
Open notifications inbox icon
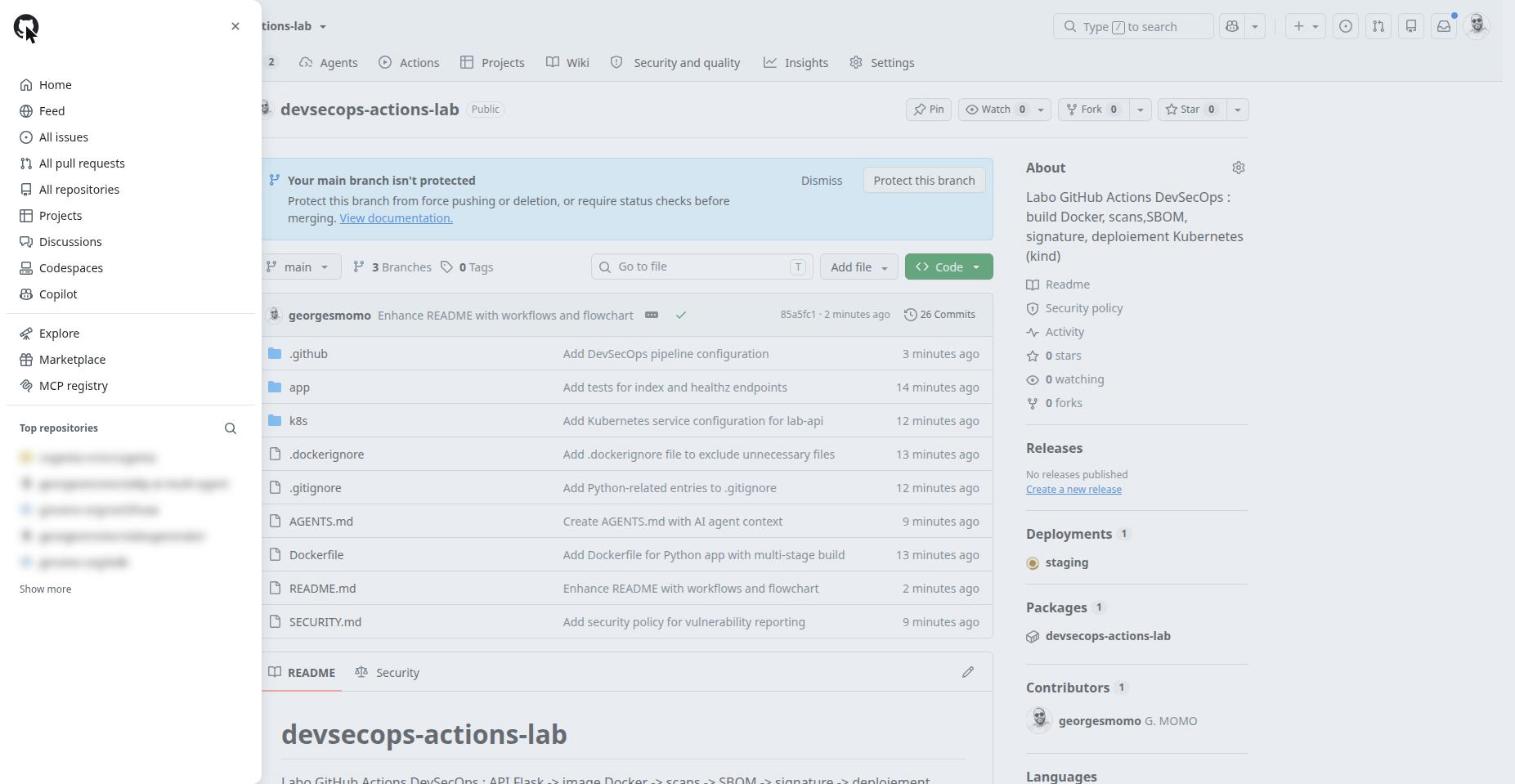[1444, 26]
